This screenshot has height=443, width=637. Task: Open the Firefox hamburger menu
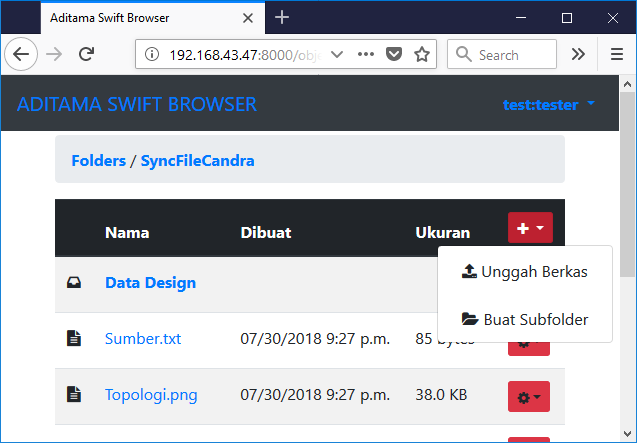(x=617, y=54)
